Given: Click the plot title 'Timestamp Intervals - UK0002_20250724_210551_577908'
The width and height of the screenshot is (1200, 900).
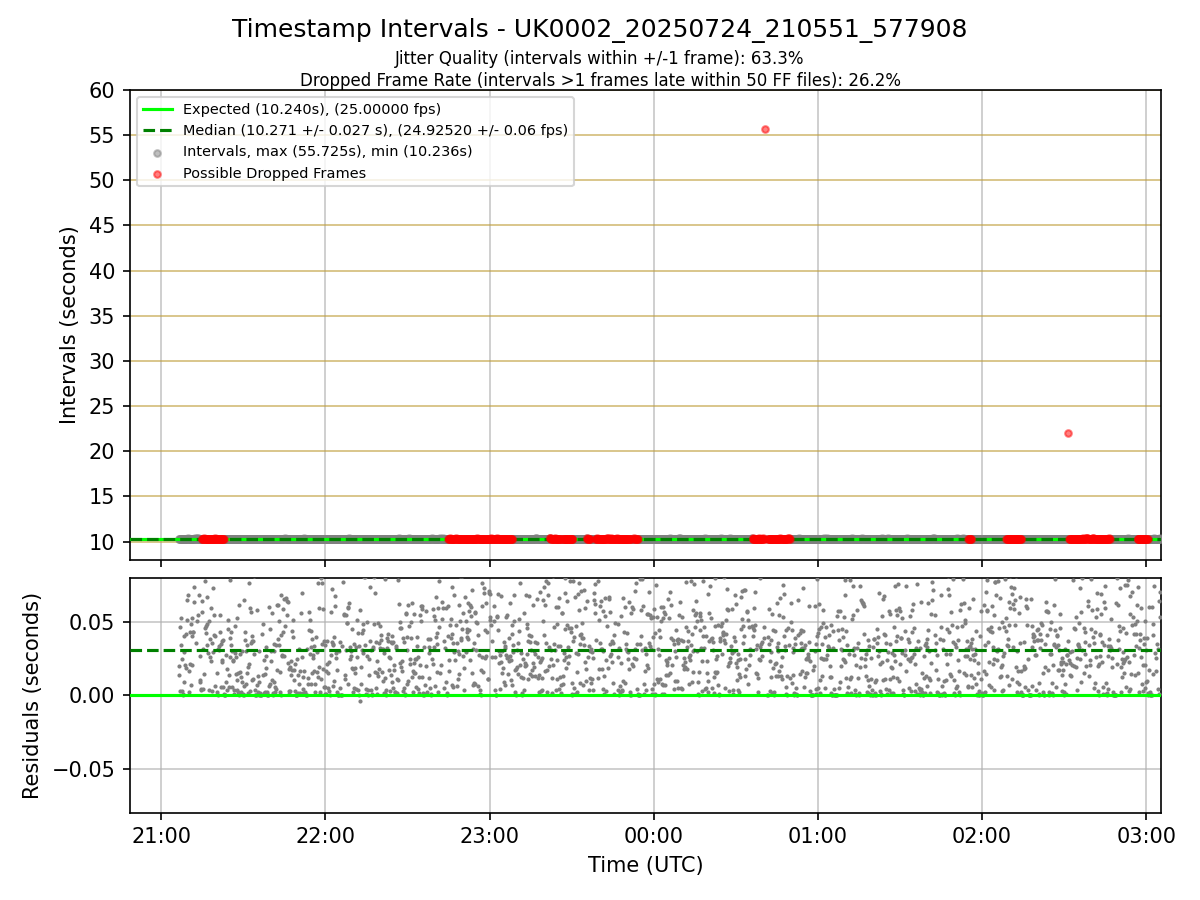Looking at the screenshot, I should tap(599, 29).
